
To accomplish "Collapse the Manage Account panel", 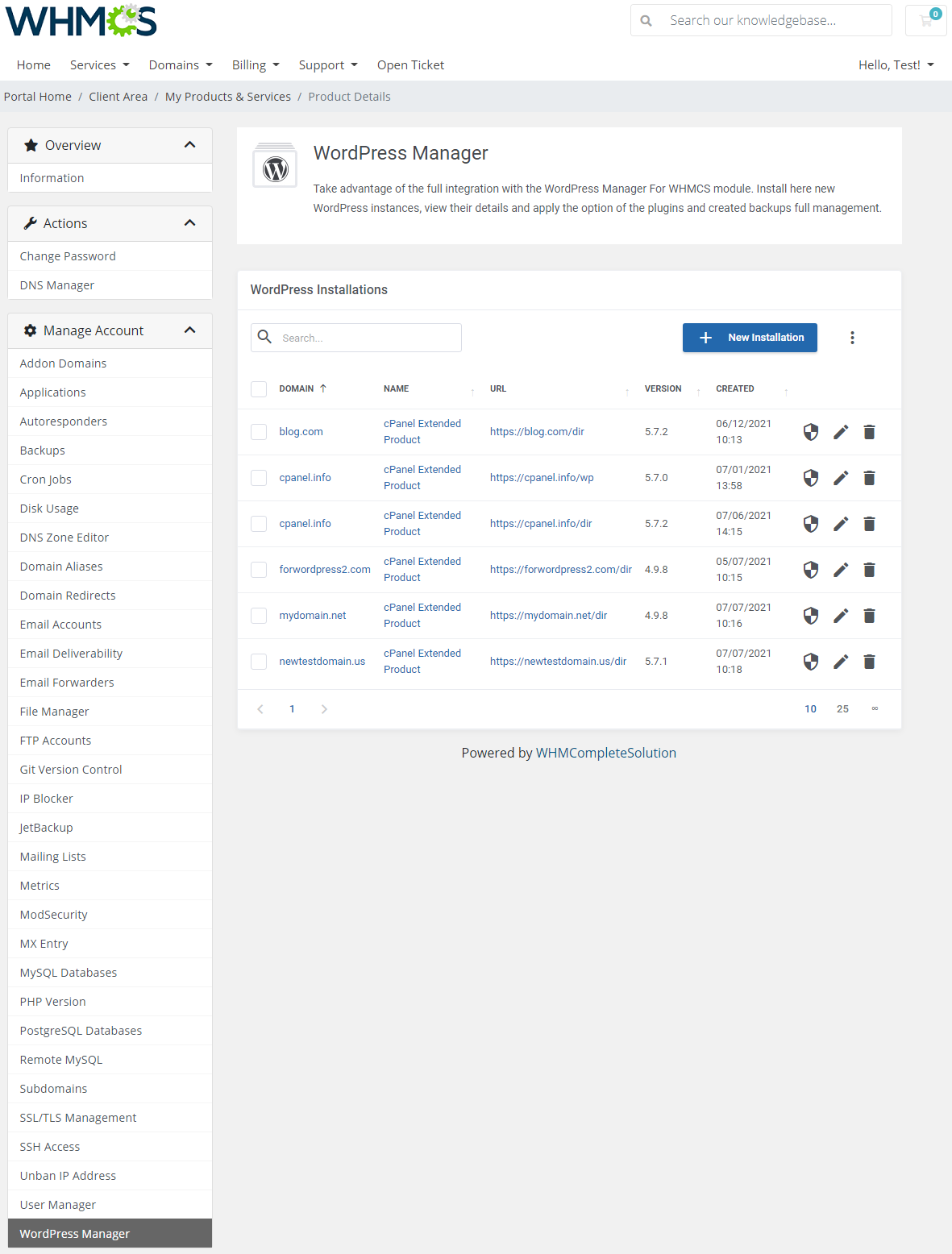I will pos(190,330).
